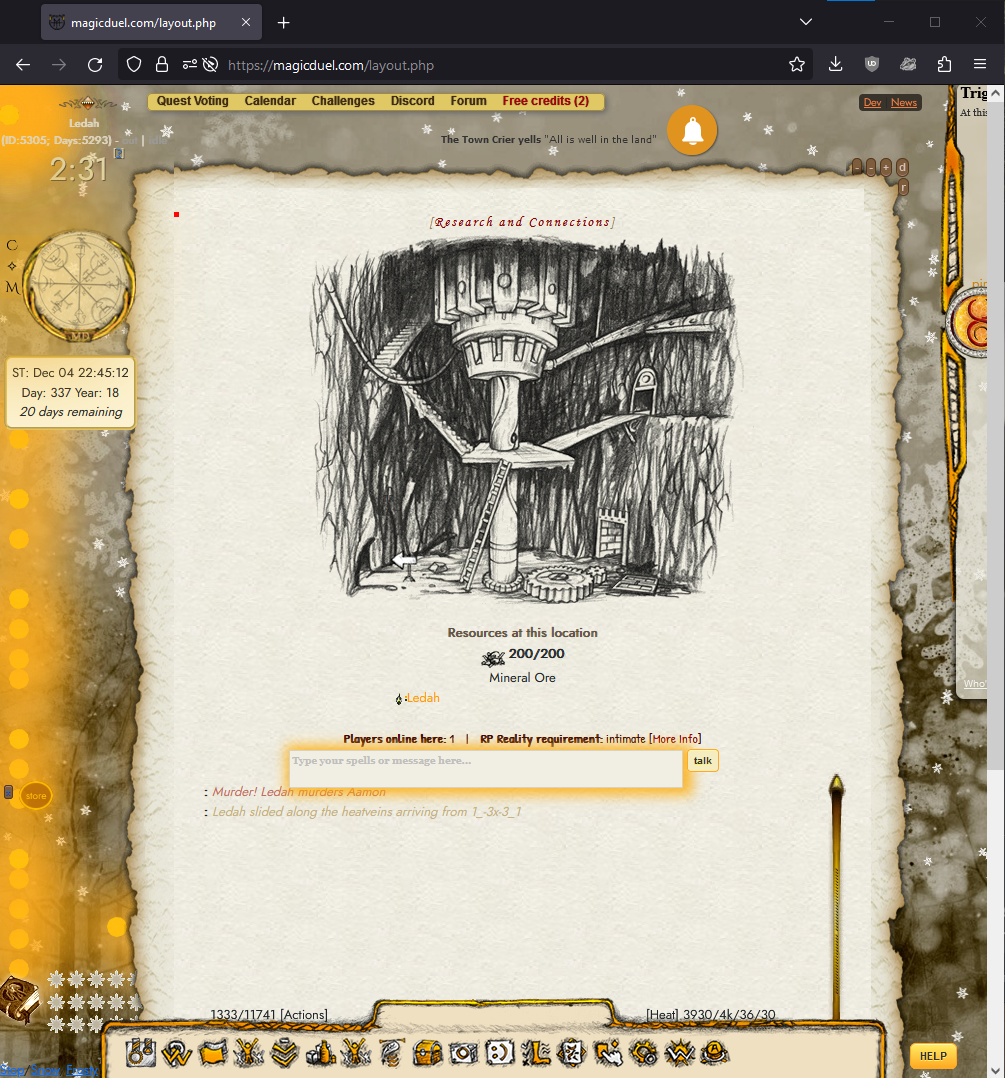Open the orange flag papers icon
The height and width of the screenshot is (1078, 1005).
213,1053
